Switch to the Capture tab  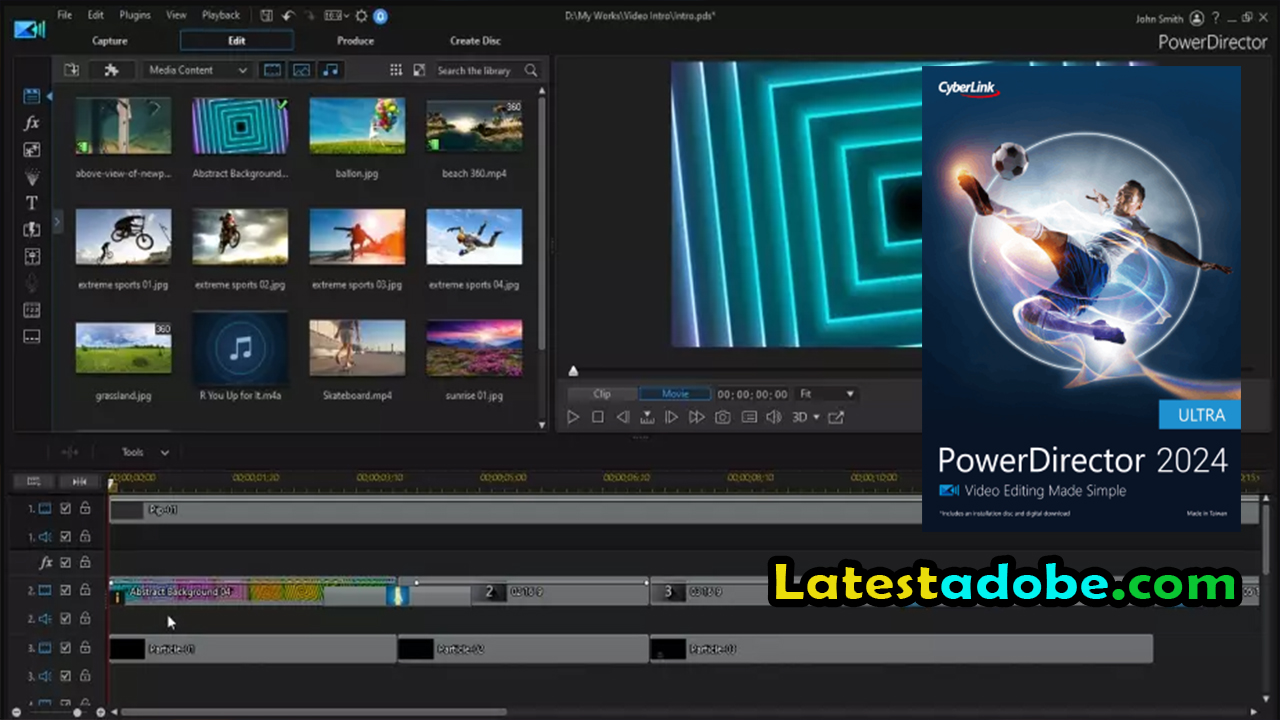click(x=110, y=41)
